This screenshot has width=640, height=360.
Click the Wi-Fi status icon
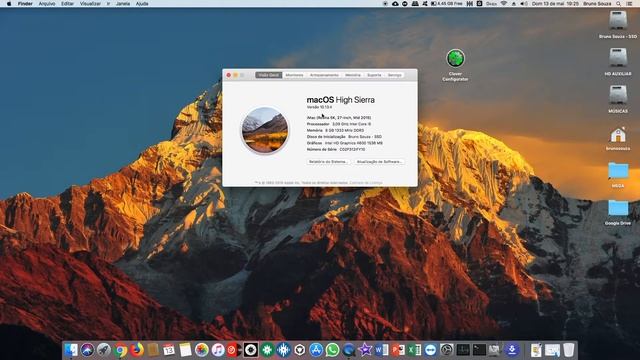click(504, 4)
